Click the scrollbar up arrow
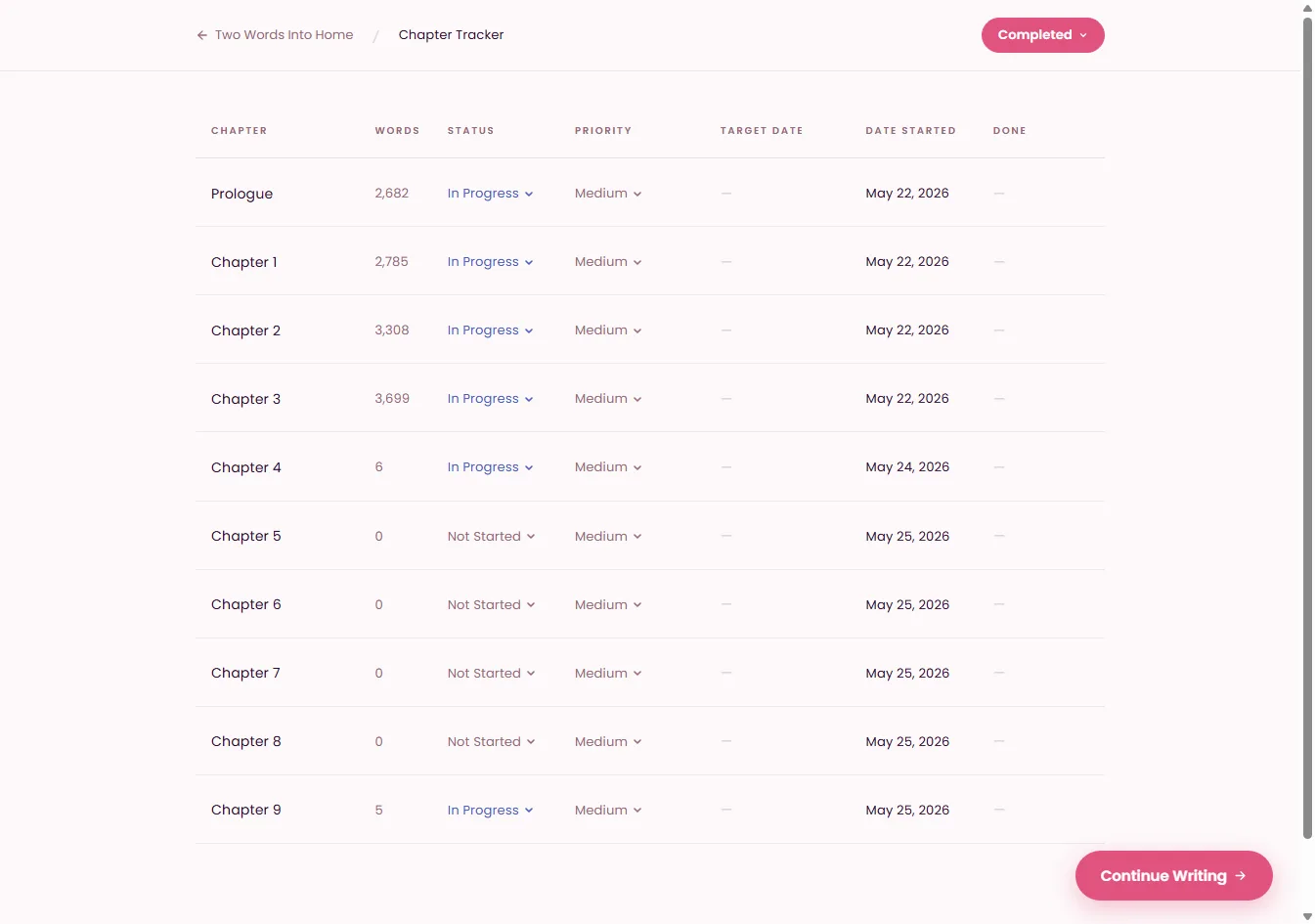Image resolution: width=1315 pixels, height=924 pixels. (1308, 8)
